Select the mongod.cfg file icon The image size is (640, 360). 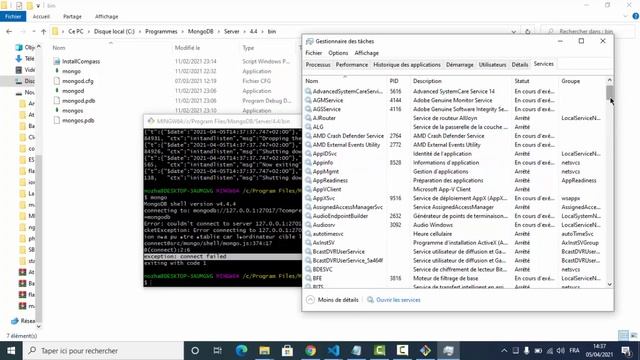[57, 81]
